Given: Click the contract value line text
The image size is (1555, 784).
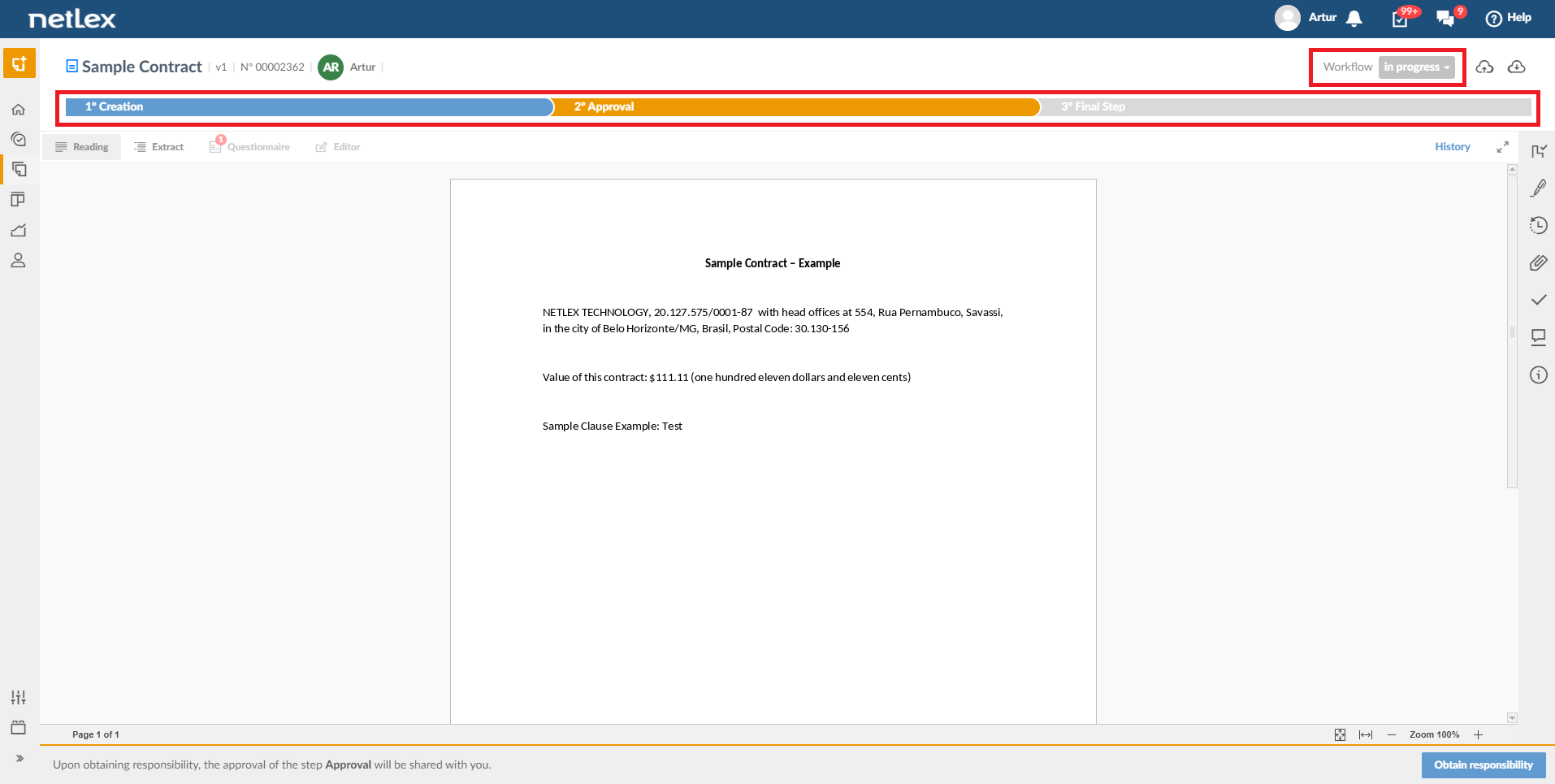Looking at the screenshot, I should 726,378.
